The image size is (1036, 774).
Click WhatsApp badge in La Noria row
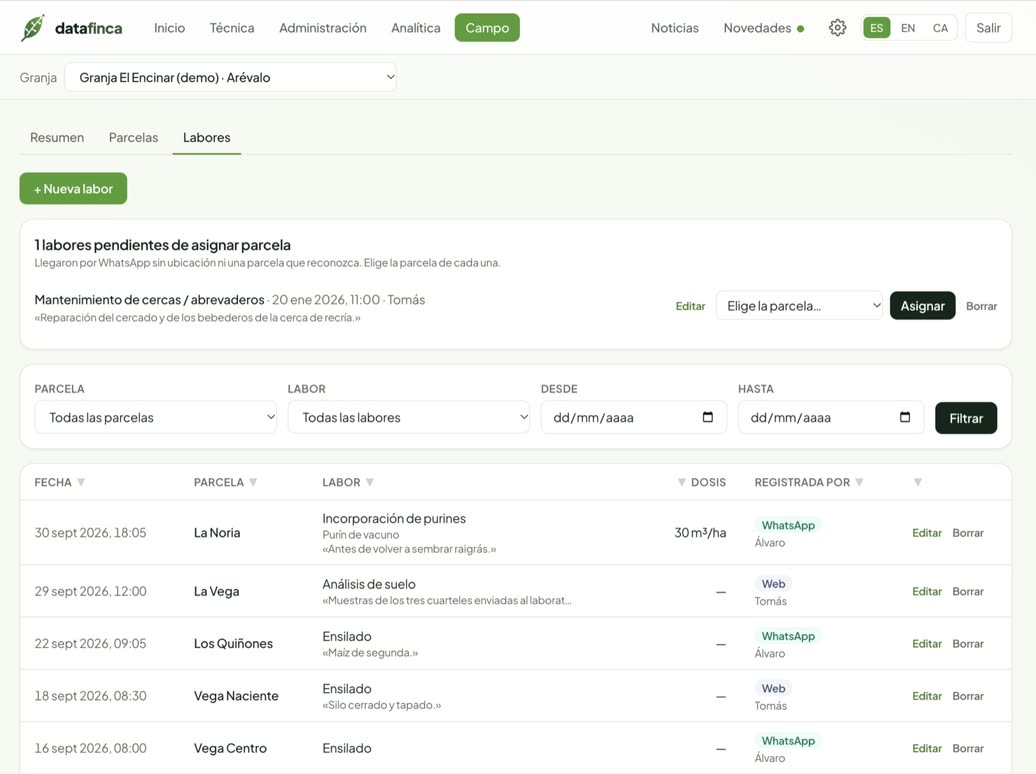click(788, 525)
